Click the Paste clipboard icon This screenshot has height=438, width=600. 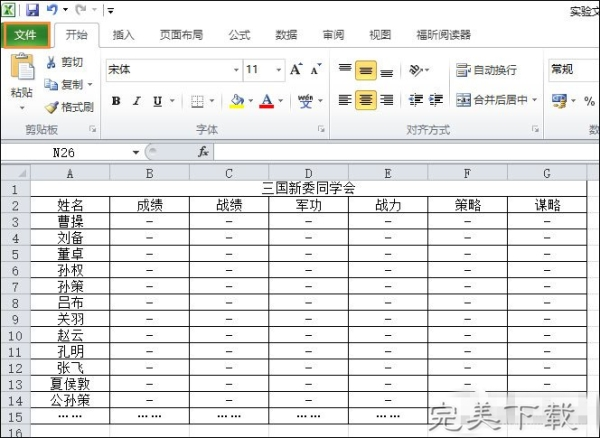pyautogui.click(x=22, y=67)
